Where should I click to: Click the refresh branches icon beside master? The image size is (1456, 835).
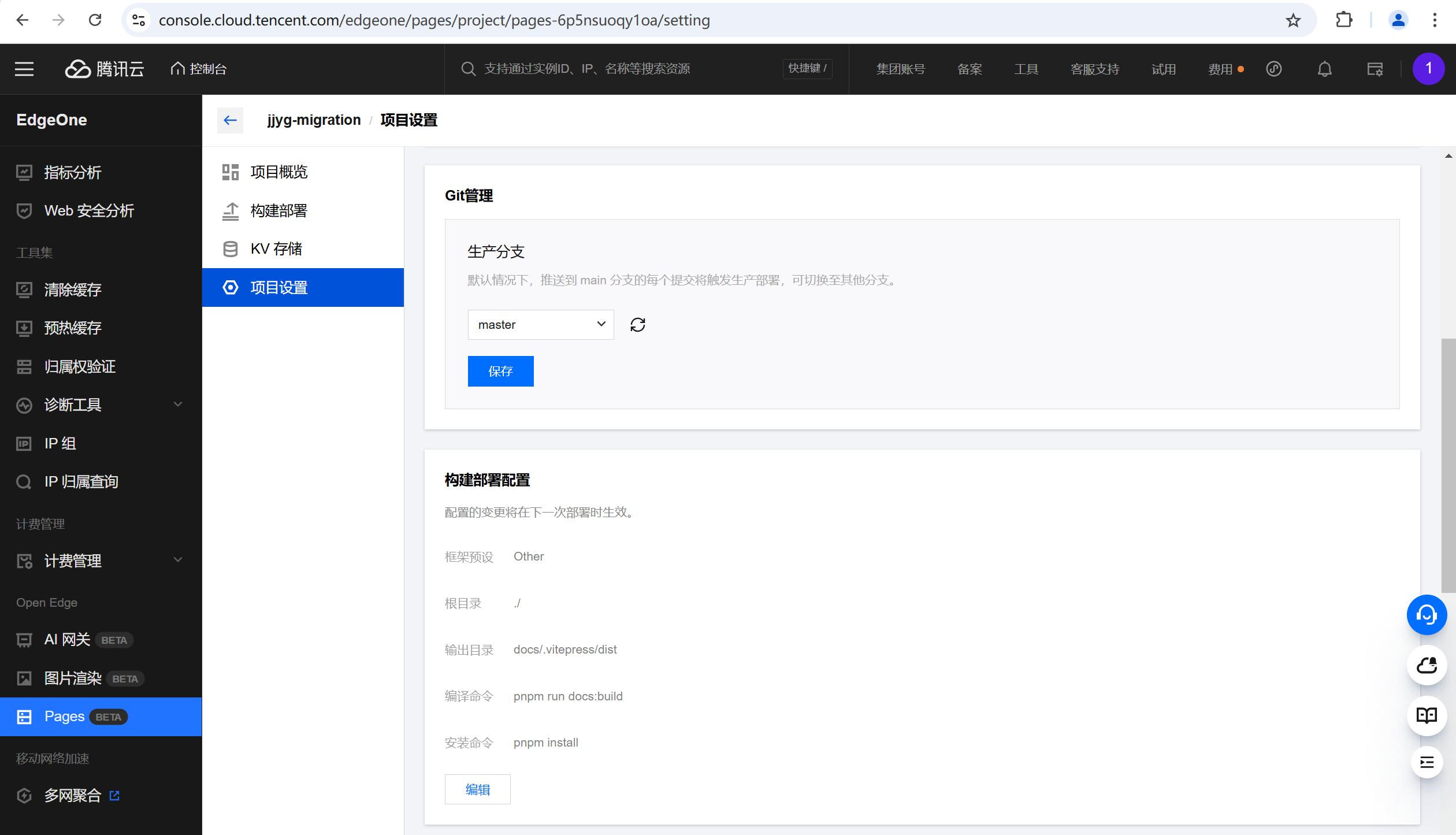click(637, 325)
